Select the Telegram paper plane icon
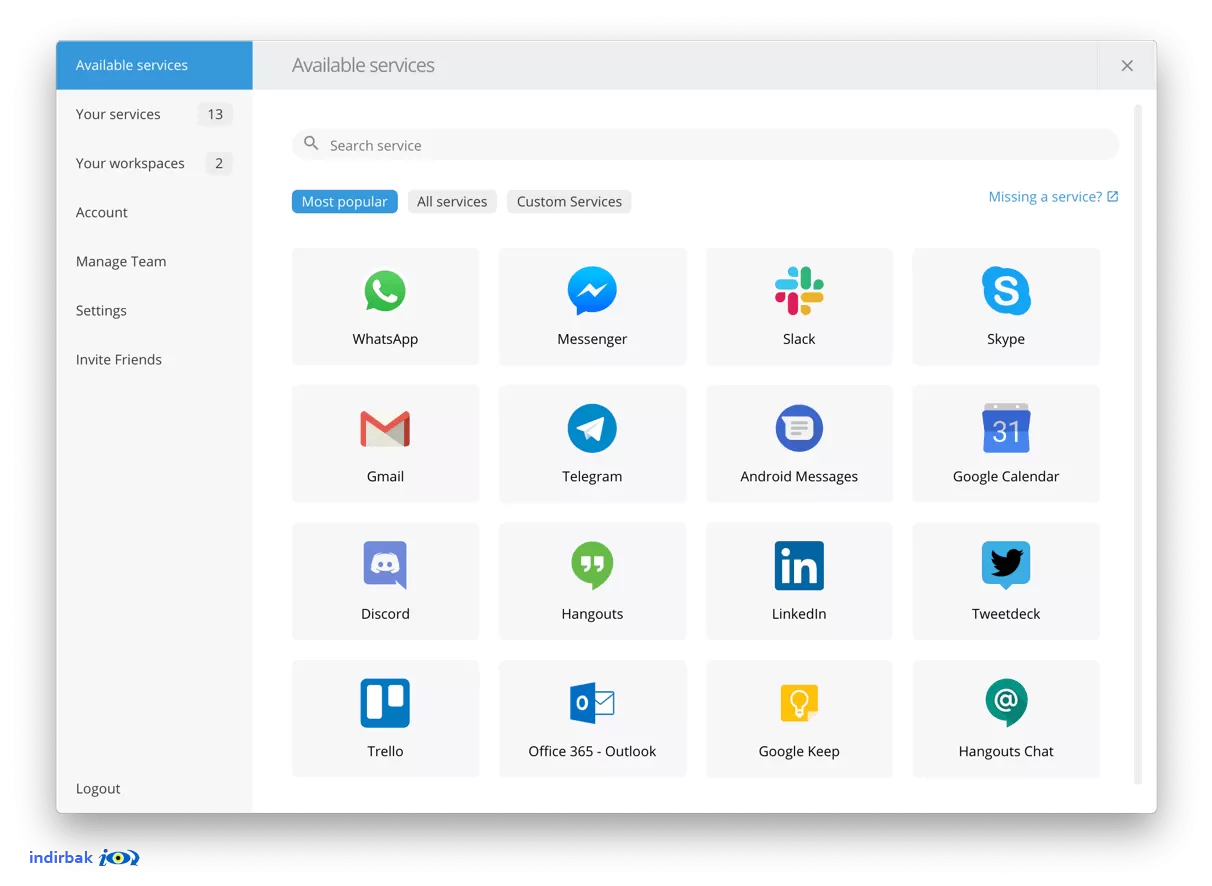This screenshot has height=886, width=1212. click(592, 429)
